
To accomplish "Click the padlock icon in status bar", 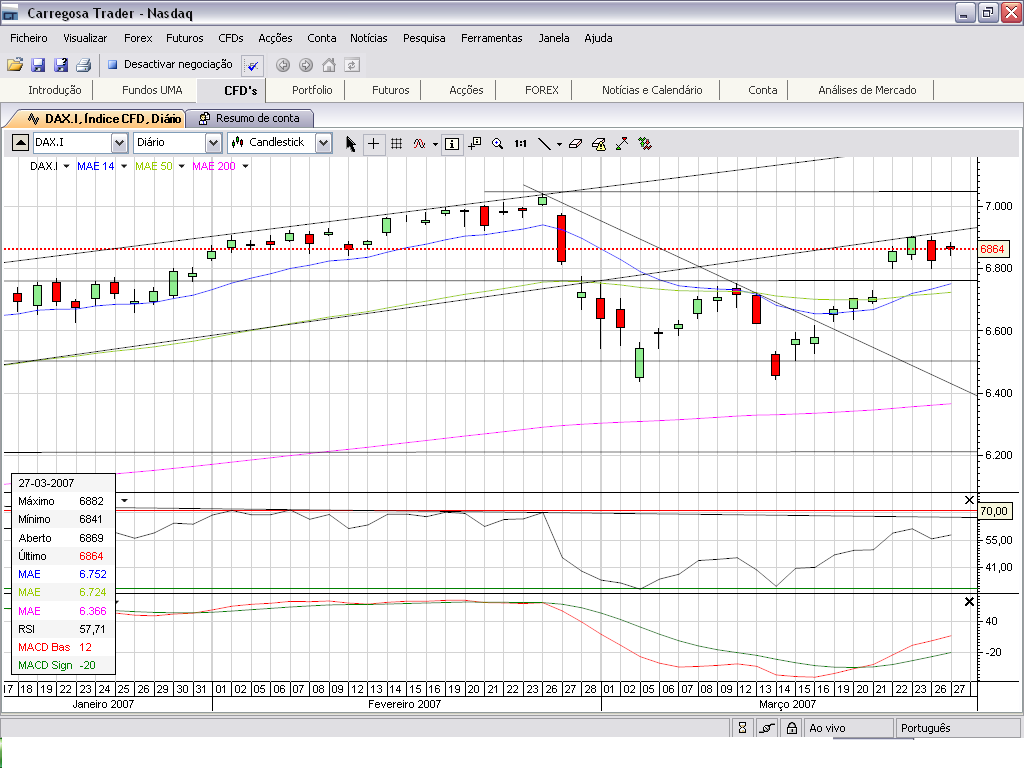I will [x=792, y=728].
